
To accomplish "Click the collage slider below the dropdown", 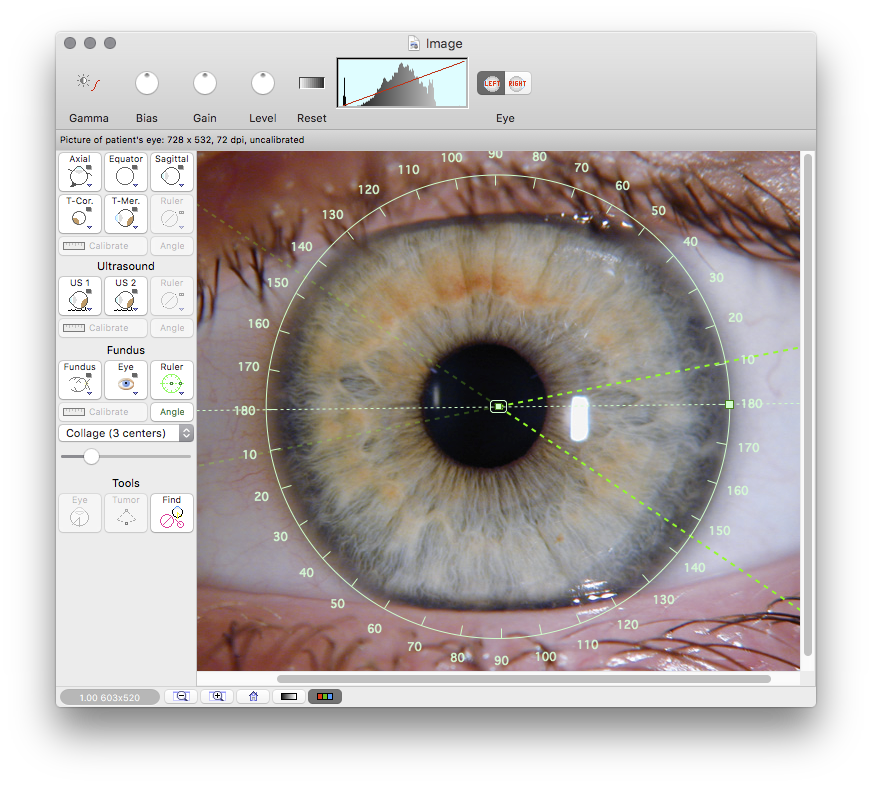I will 92,456.
